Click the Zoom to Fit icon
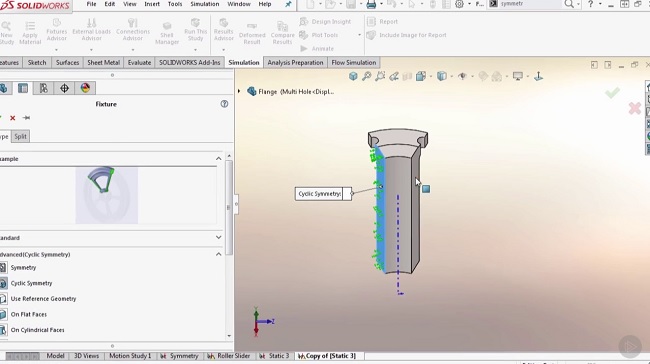The width and height of the screenshot is (650, 364). [x=366, y=76]
